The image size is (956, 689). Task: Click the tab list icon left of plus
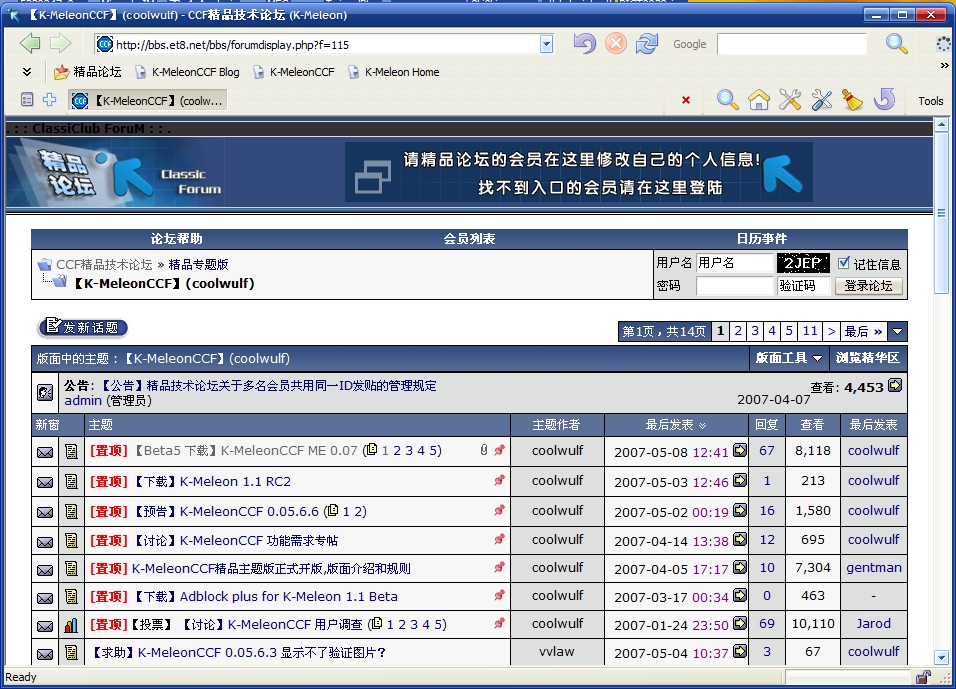point(27,99)
